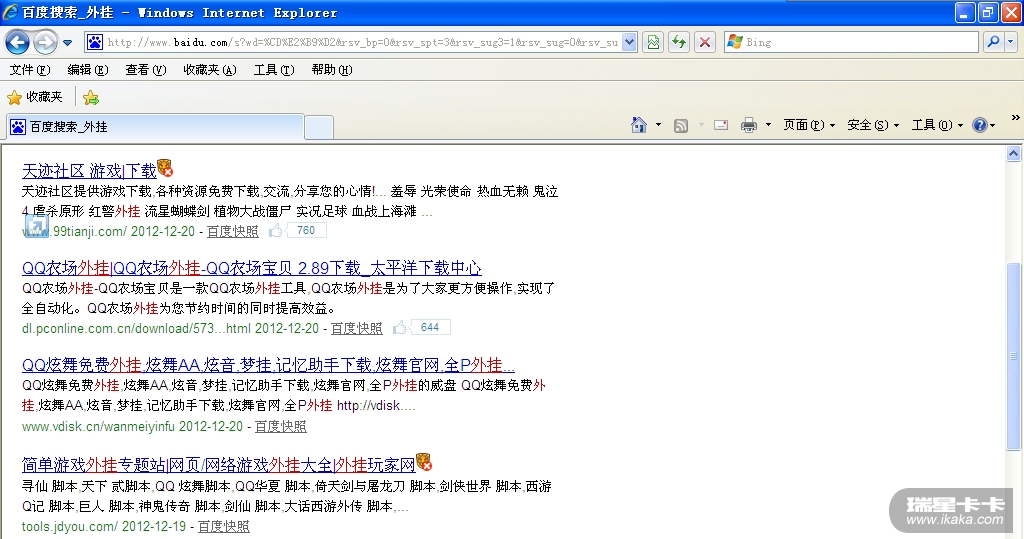Open the 工具(T) menu in menu bar

pyautogui.click(x=274, y=70)
